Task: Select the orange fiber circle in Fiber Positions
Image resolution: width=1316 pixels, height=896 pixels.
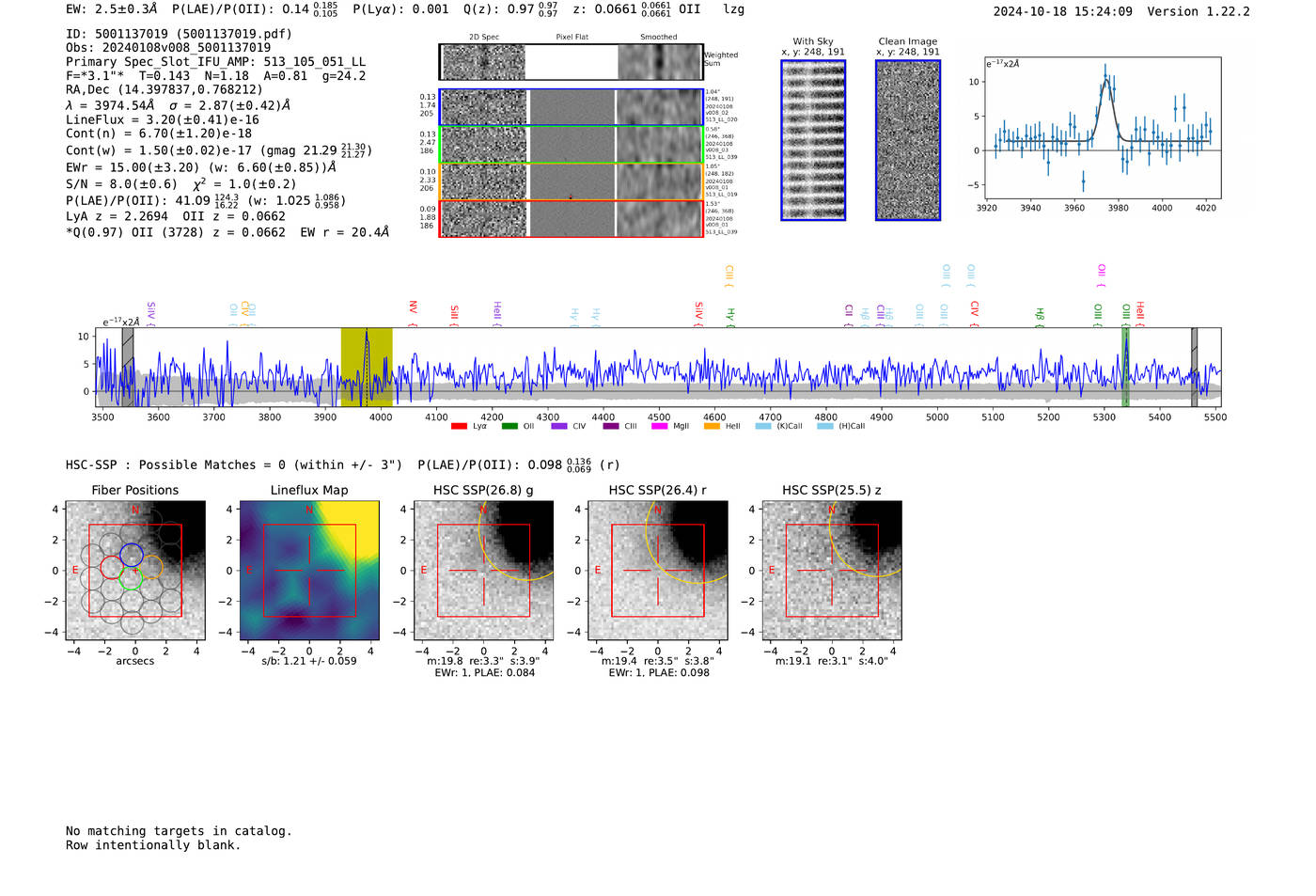Action: (151, 567)
